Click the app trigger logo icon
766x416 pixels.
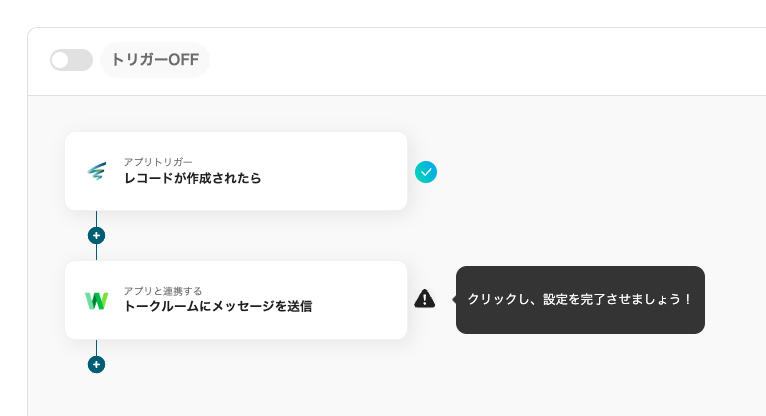pyautogui.click(x=96, y=171)
